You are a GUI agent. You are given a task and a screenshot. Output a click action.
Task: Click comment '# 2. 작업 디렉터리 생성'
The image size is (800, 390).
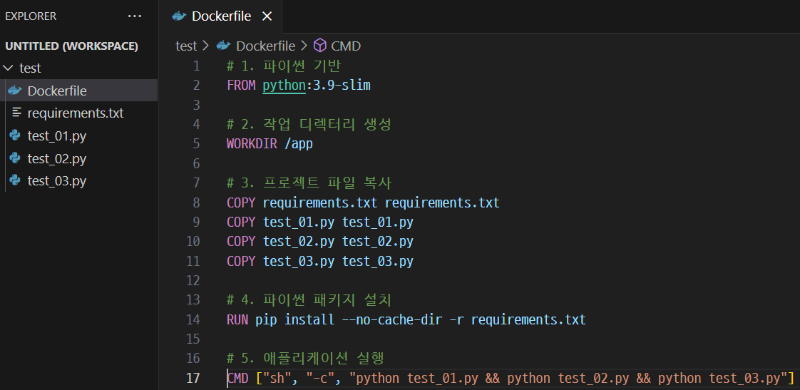(x=309, y=125)
